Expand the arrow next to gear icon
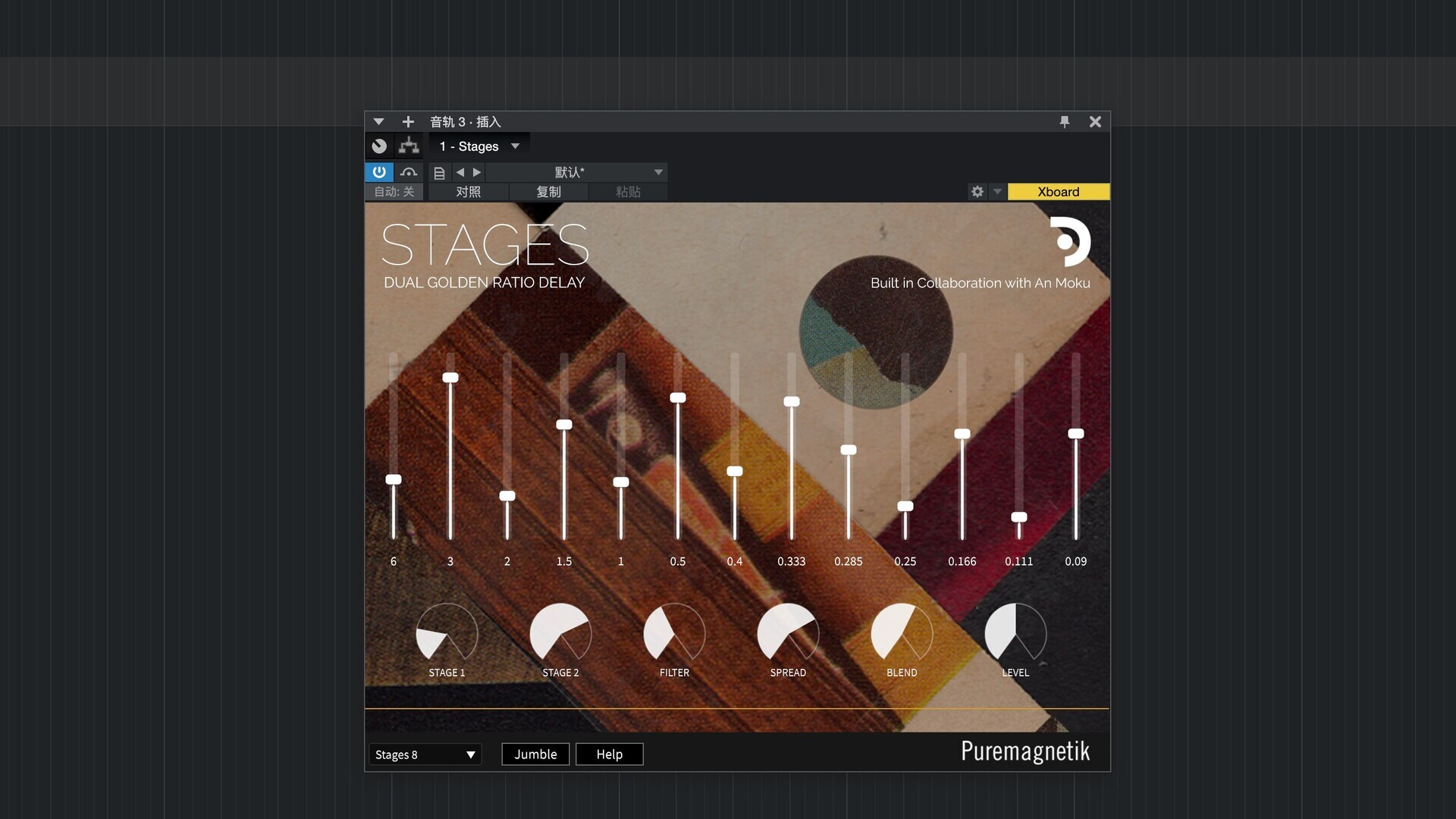Viewport: 1456px width, 819px height. [997, 192]
